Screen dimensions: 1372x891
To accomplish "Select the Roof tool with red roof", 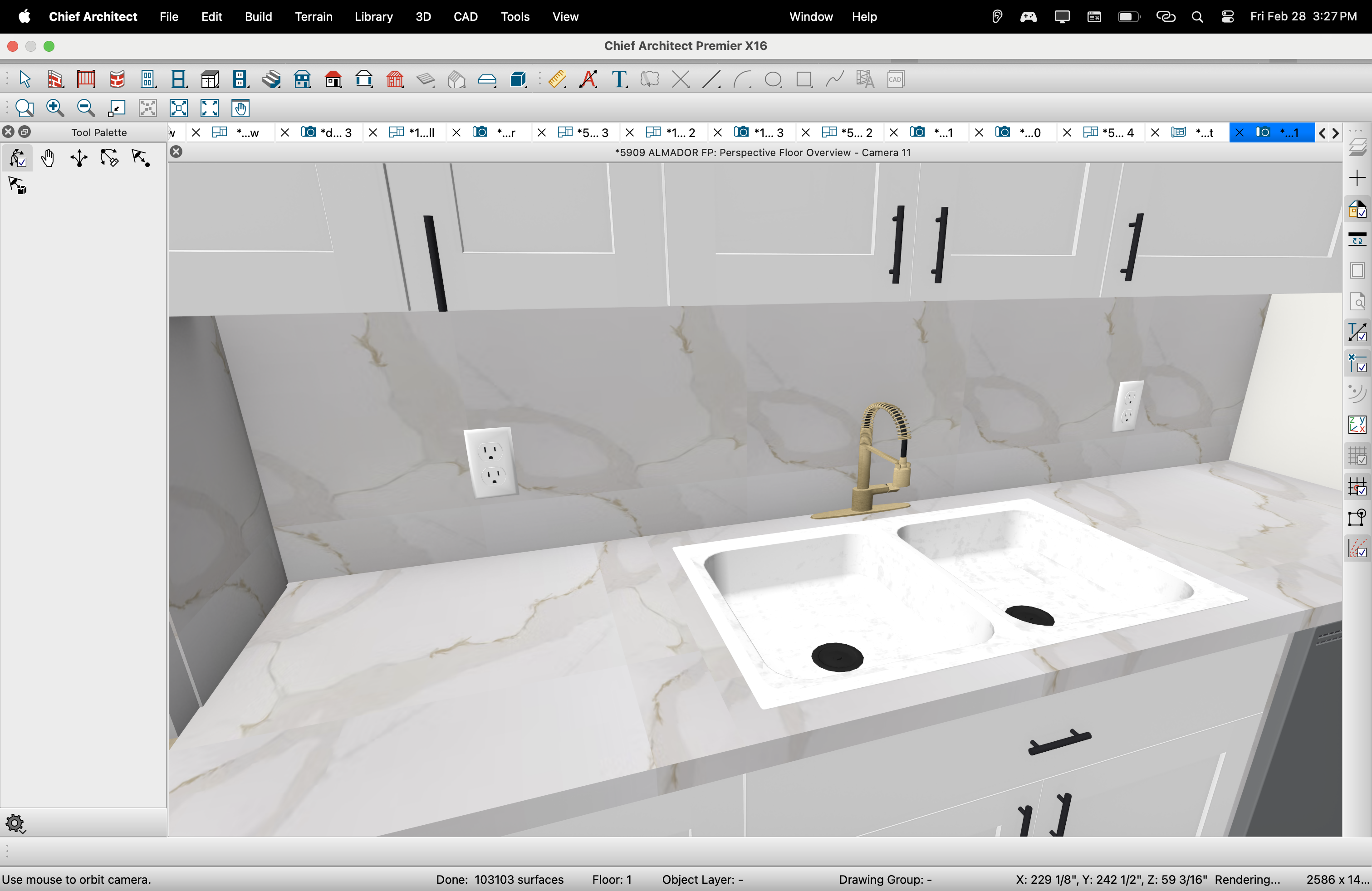I will point(333,79).
